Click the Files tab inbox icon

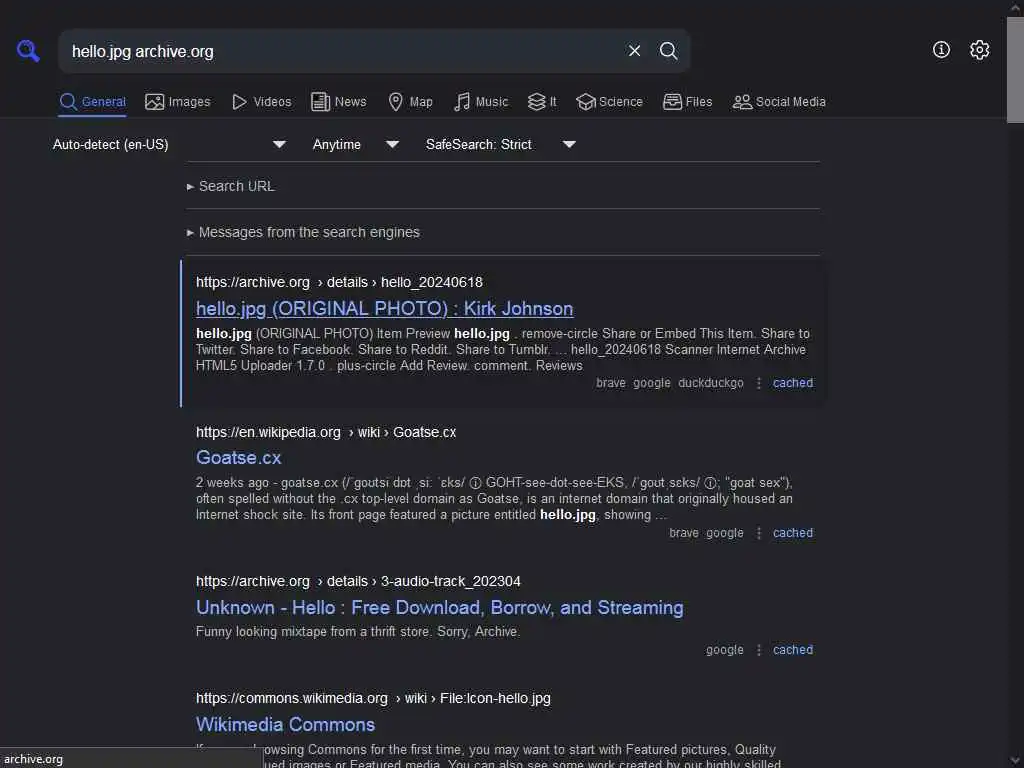pyautogui.click(x=673, y=102)
